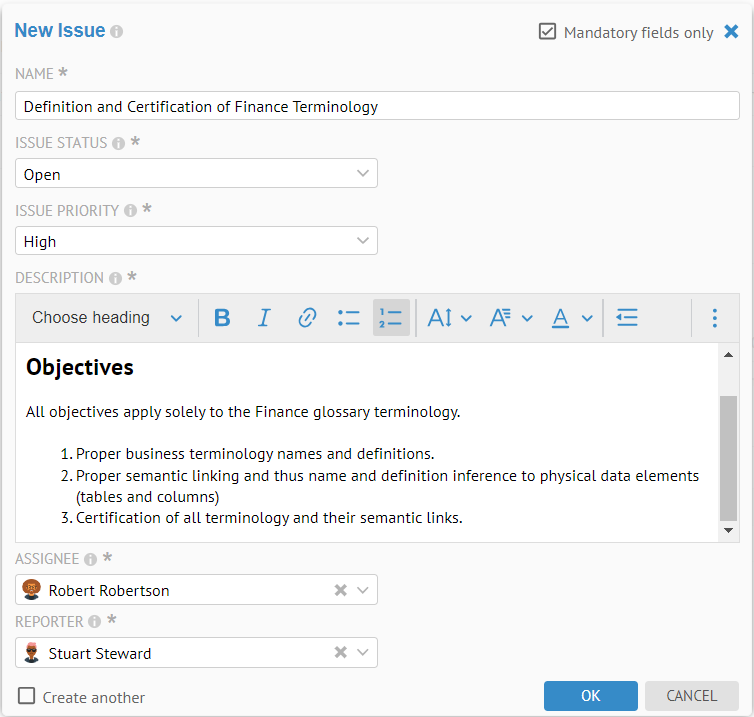The width and height of the screenshot is (754, 717).
Task: Enable Create another checkbox
Action: [27, 696]
